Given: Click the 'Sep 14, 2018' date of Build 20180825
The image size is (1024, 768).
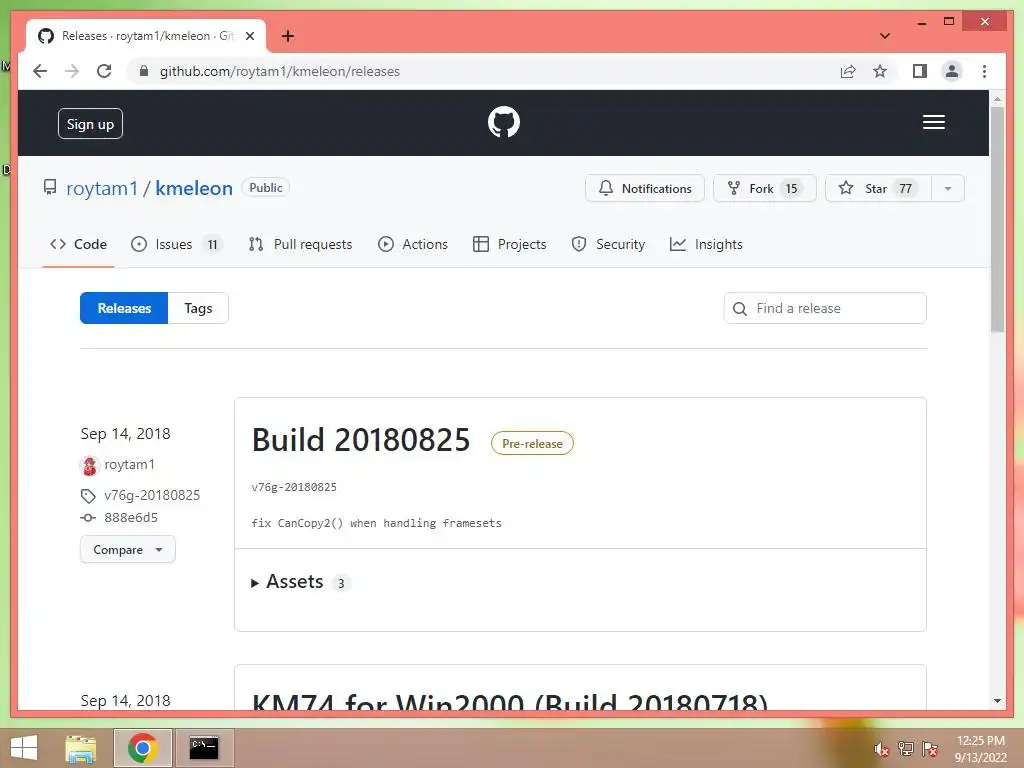Looking at the screenshot, I should (125, 434).
